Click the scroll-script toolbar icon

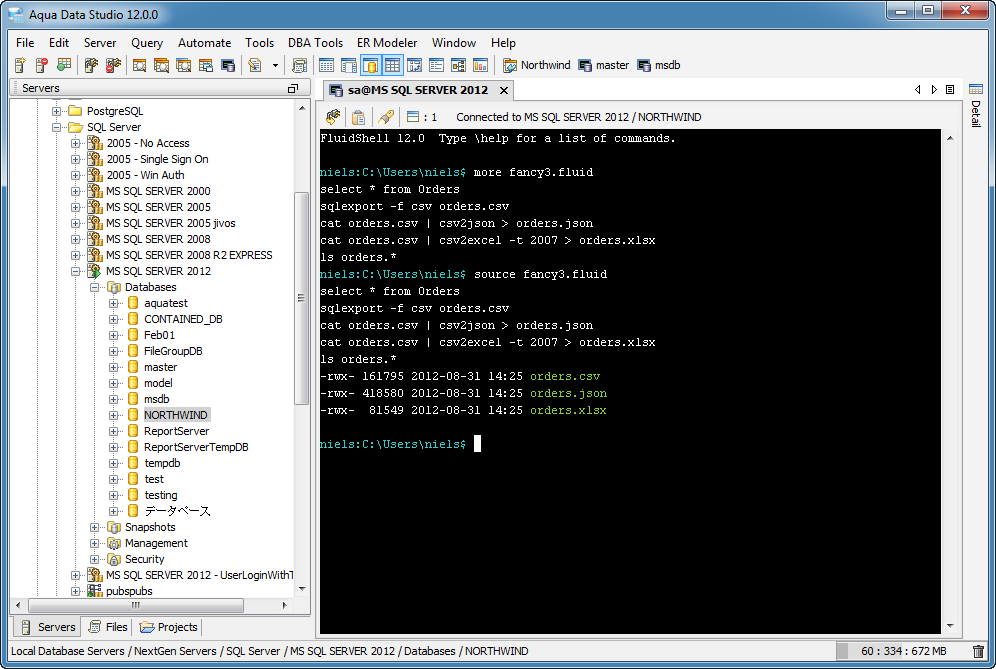click(299, 65)
